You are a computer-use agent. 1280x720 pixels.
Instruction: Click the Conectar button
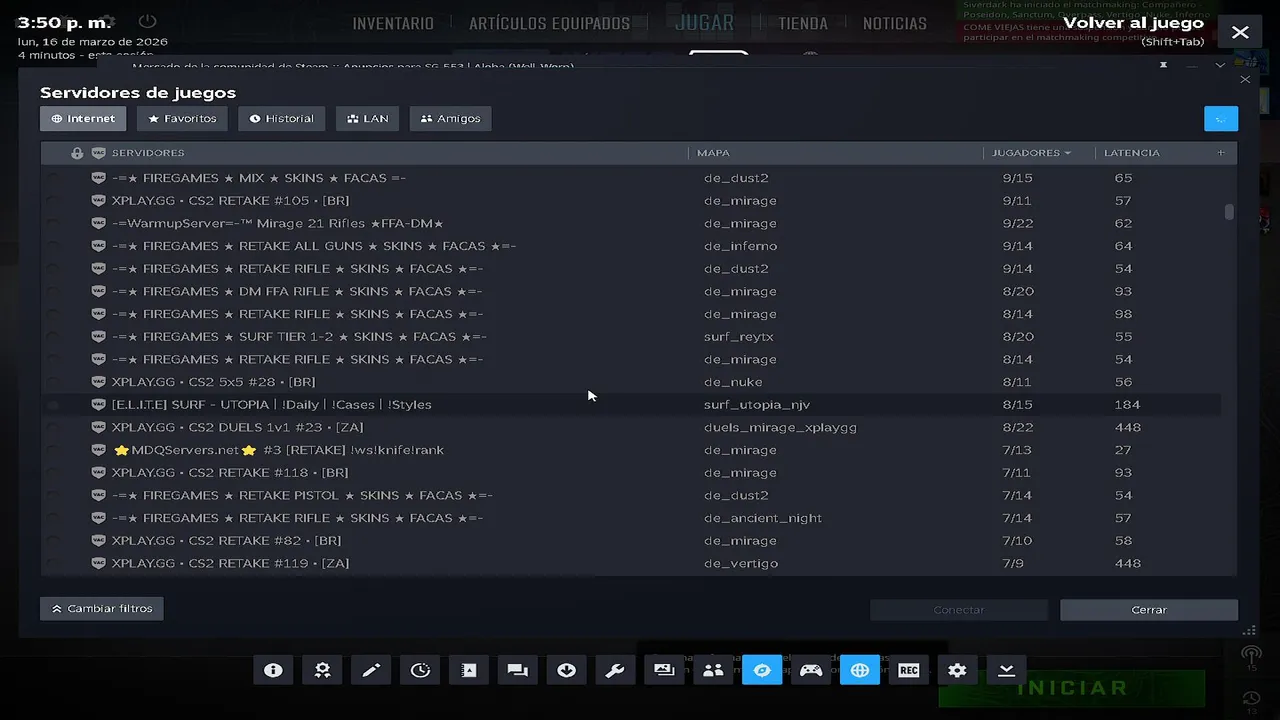coord(959,609)
